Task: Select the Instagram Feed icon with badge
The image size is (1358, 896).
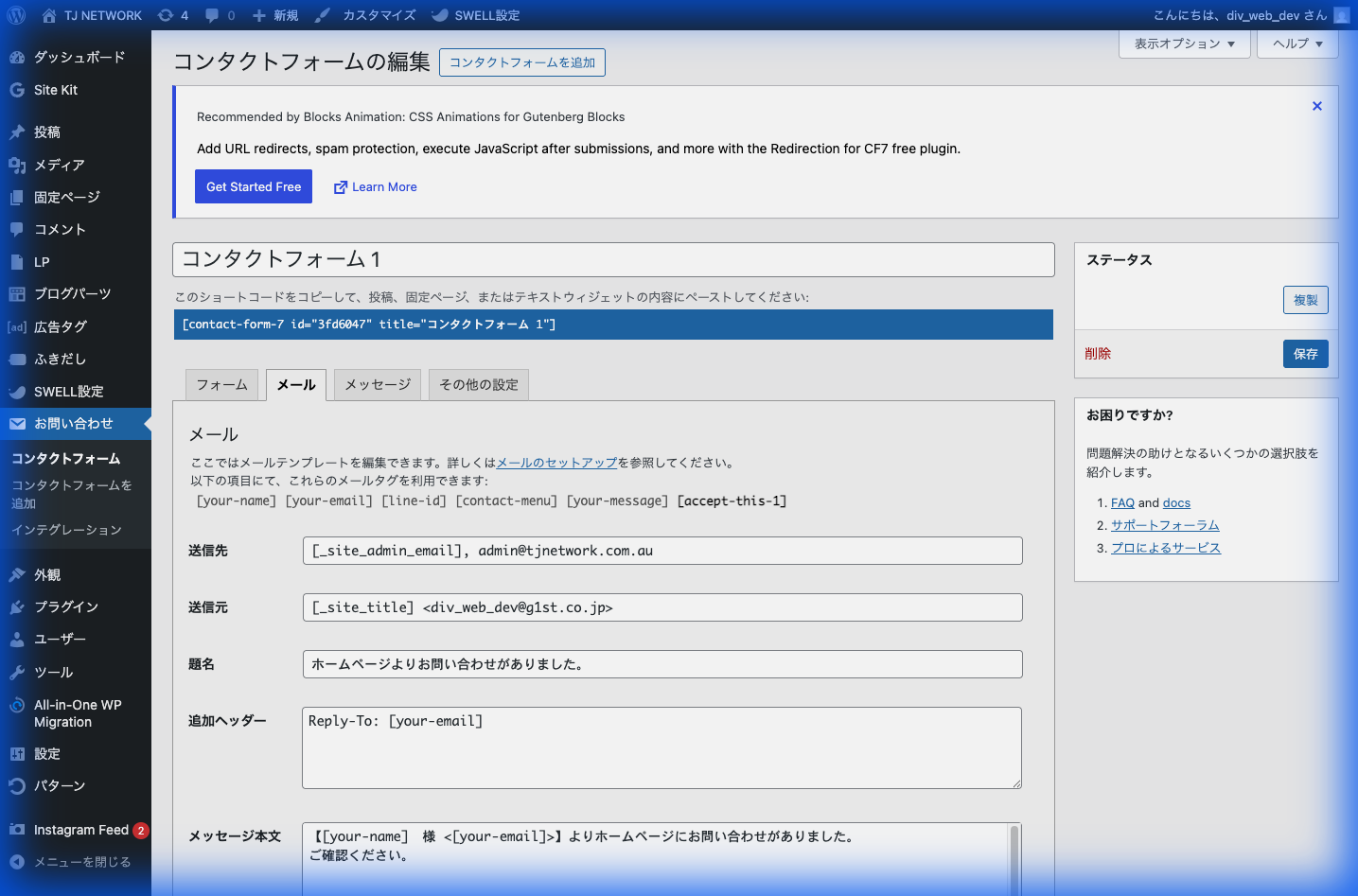Action: coord(16,830)
